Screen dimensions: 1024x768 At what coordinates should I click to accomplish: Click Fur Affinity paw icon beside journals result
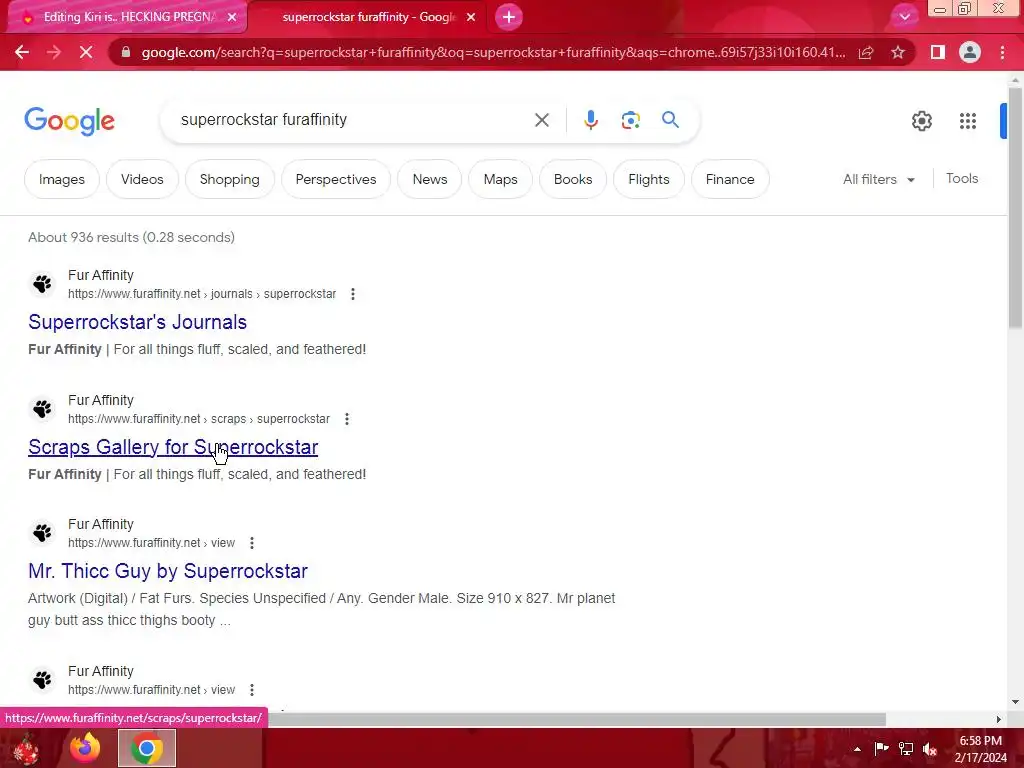pyautogui.click(x=42, y=284)
